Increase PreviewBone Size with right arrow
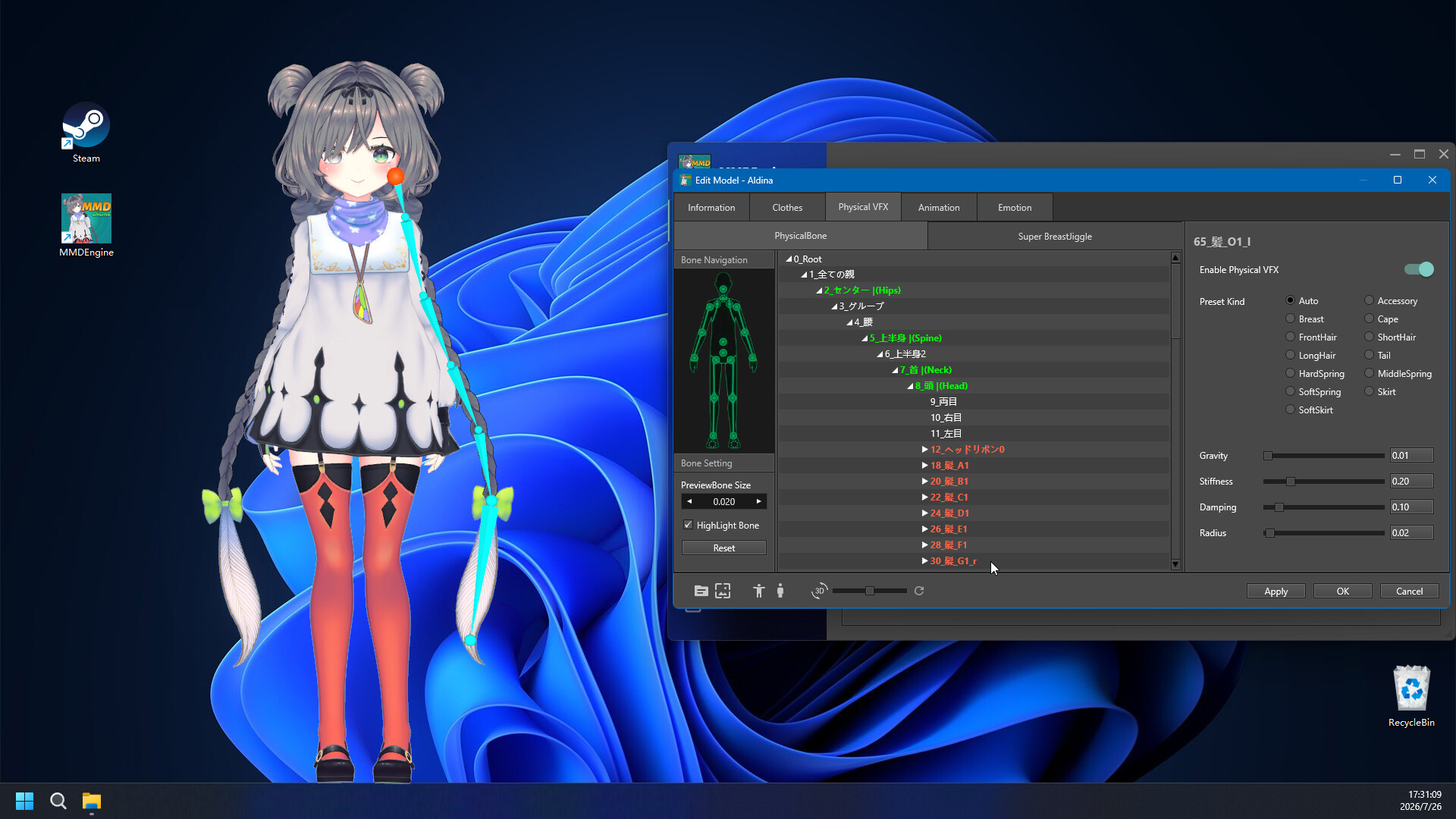1456x819 pixels. click(758, 501)
